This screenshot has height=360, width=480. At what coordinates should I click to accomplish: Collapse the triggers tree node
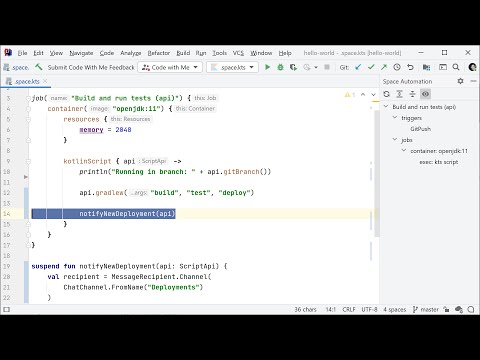coord(395,118)
